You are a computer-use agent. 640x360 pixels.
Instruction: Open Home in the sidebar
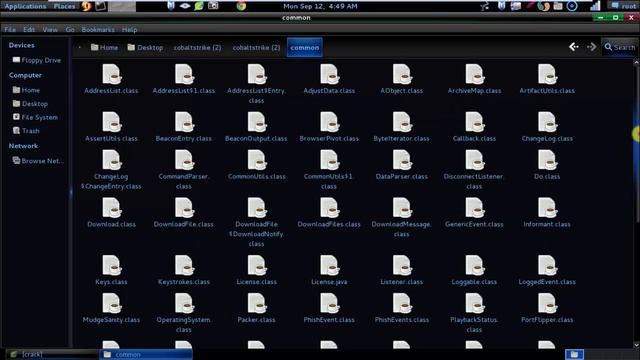(x=27, y=90)
